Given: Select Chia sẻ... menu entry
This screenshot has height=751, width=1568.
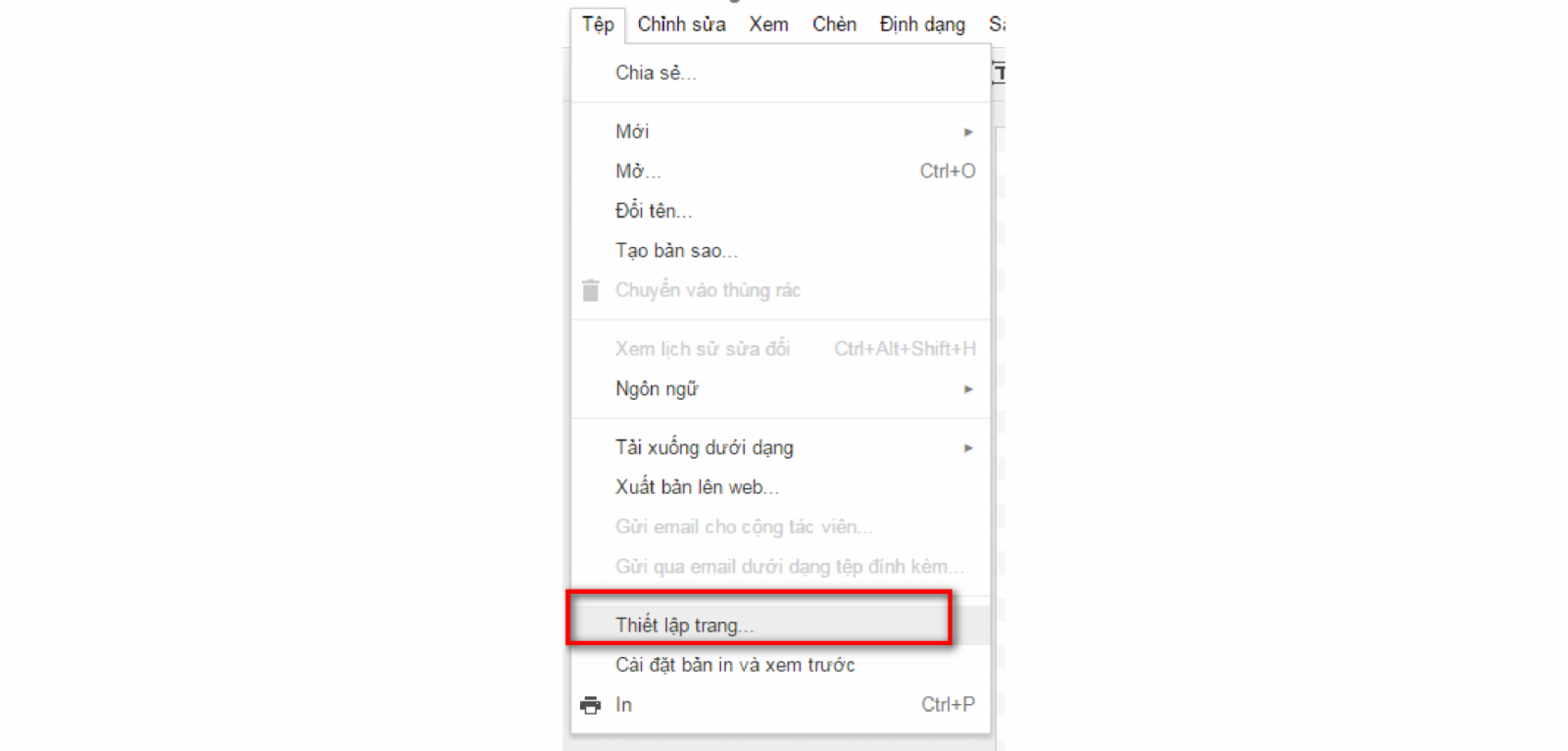Looking at the screenshot, I should click(781, 73).
